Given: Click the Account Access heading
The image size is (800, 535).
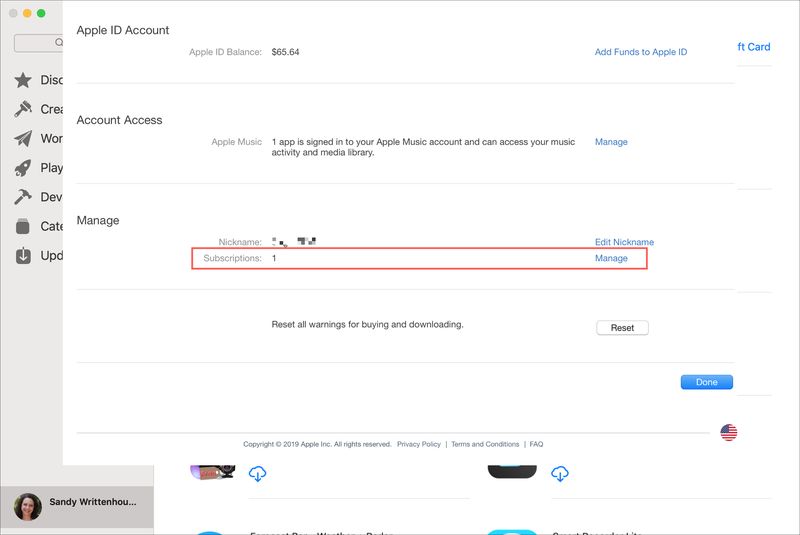Looking at the screenshot, I should (x=119, y=120).
